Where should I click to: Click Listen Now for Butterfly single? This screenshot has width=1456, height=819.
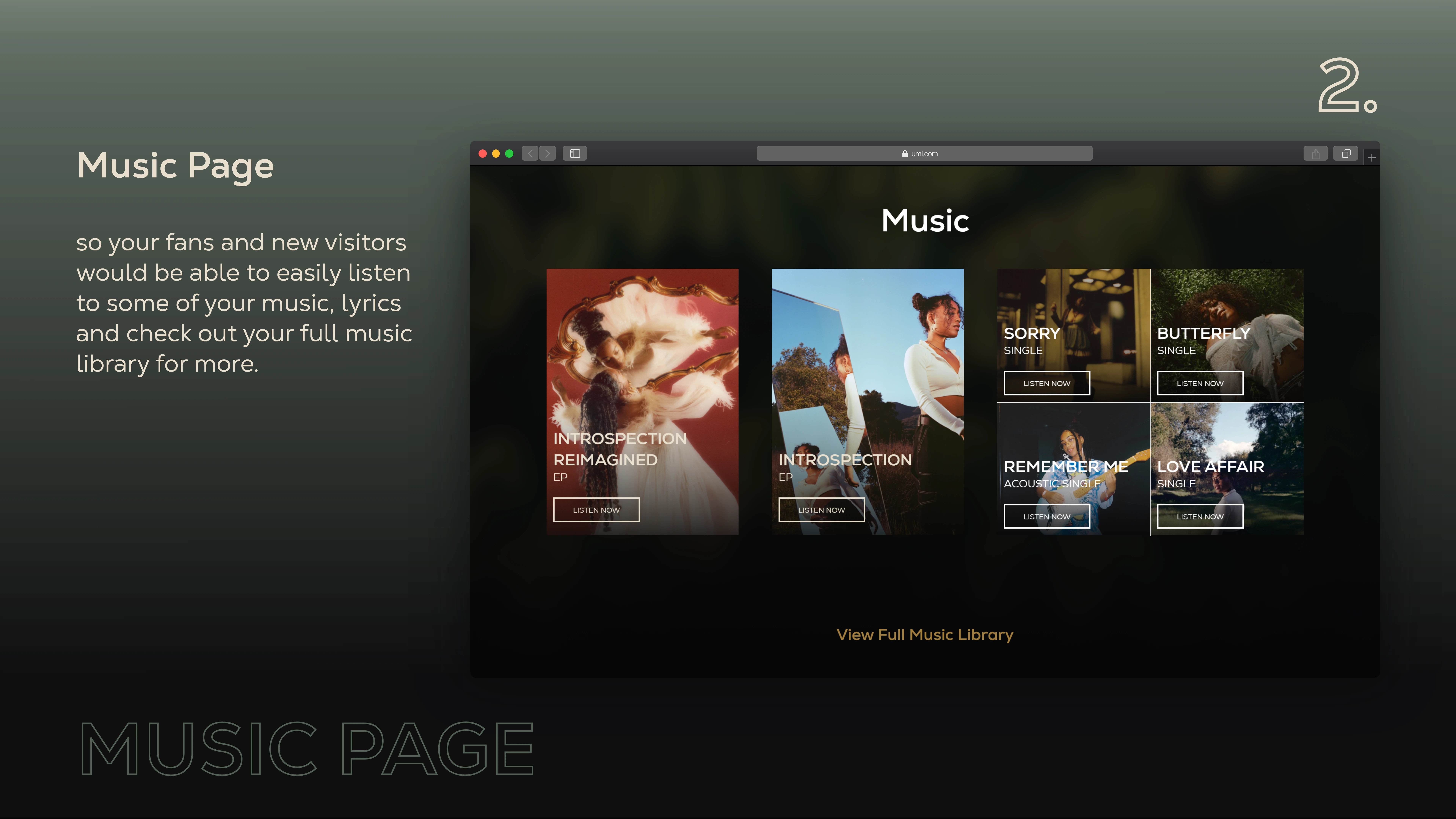(1200, 383)
